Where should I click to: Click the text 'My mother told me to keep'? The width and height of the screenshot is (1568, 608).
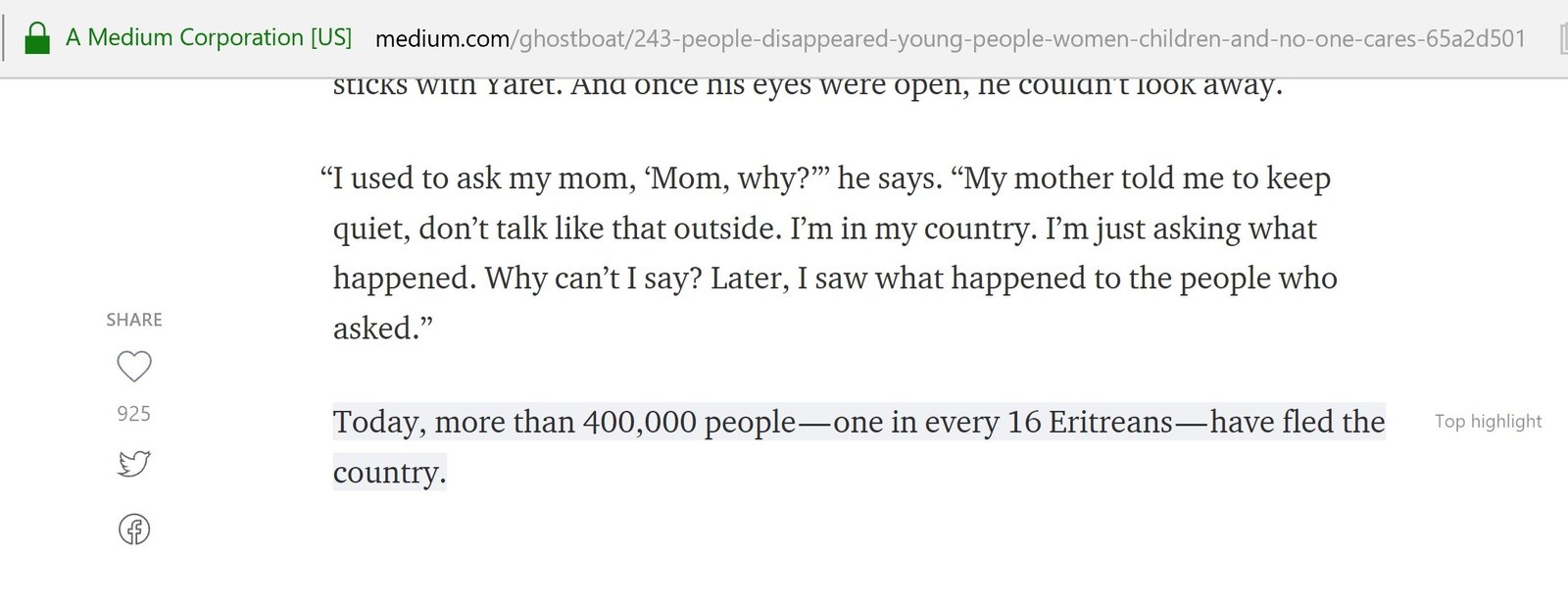point(1148,177)
